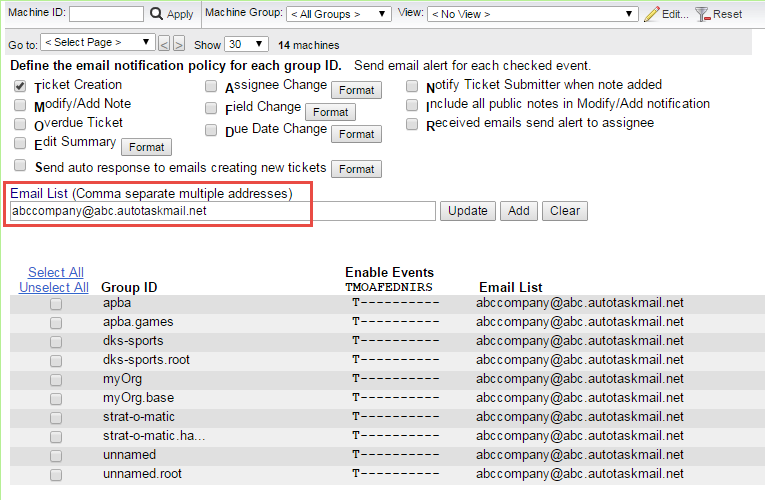Check the Assignee Change option

pos(211,87)
